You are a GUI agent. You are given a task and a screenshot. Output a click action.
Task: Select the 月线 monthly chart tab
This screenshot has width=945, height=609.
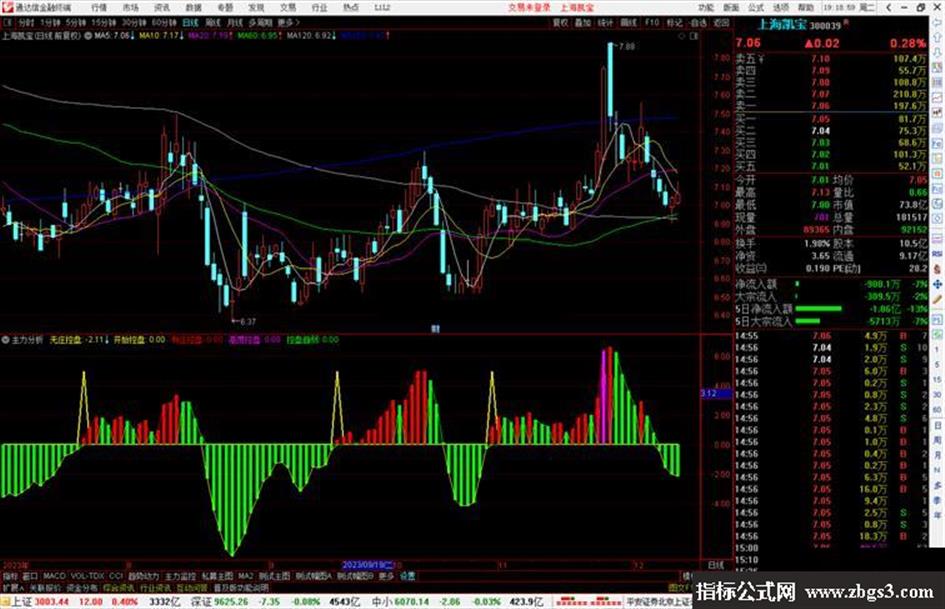point(235,22)
